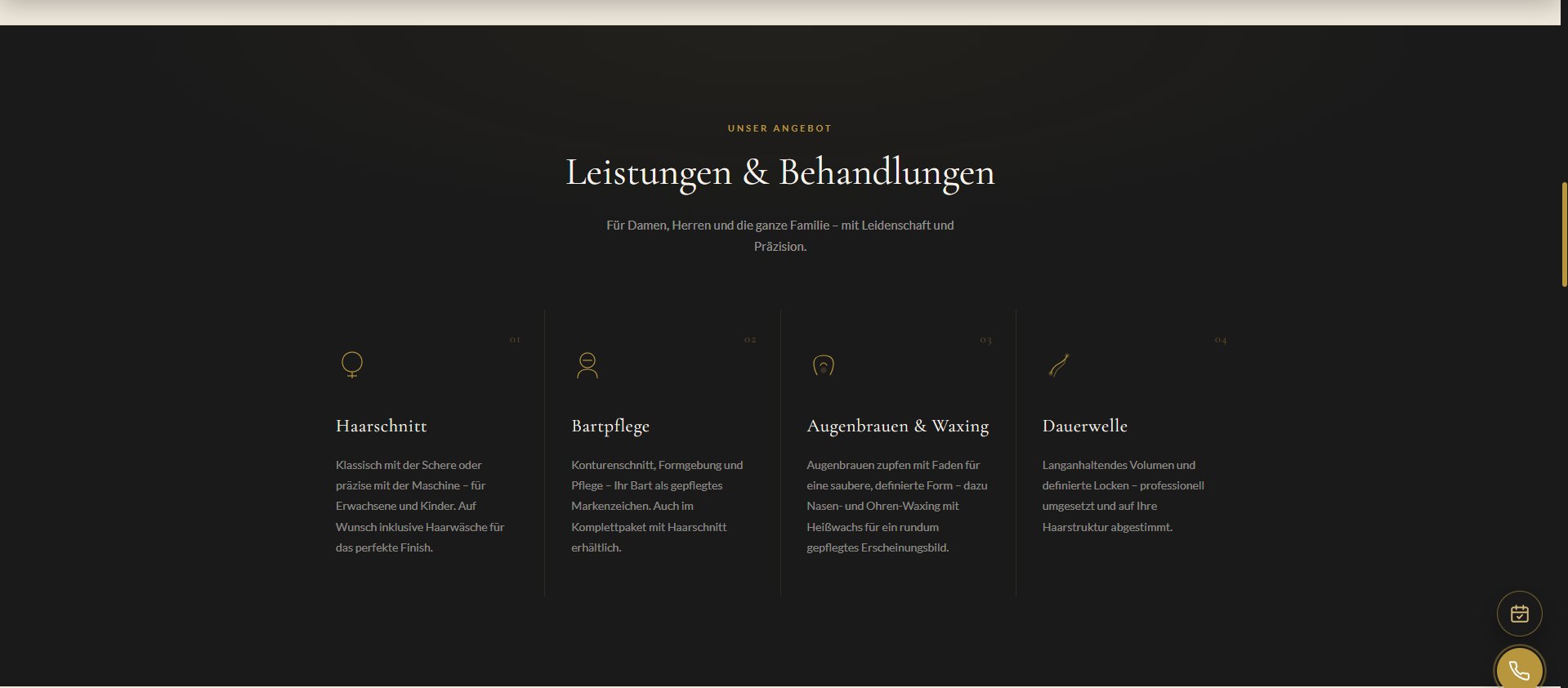Select the Augenbrauen & Waxing title
This screenshot has width=1568, height=688.
pyautogui.click(x=897, y=426)
